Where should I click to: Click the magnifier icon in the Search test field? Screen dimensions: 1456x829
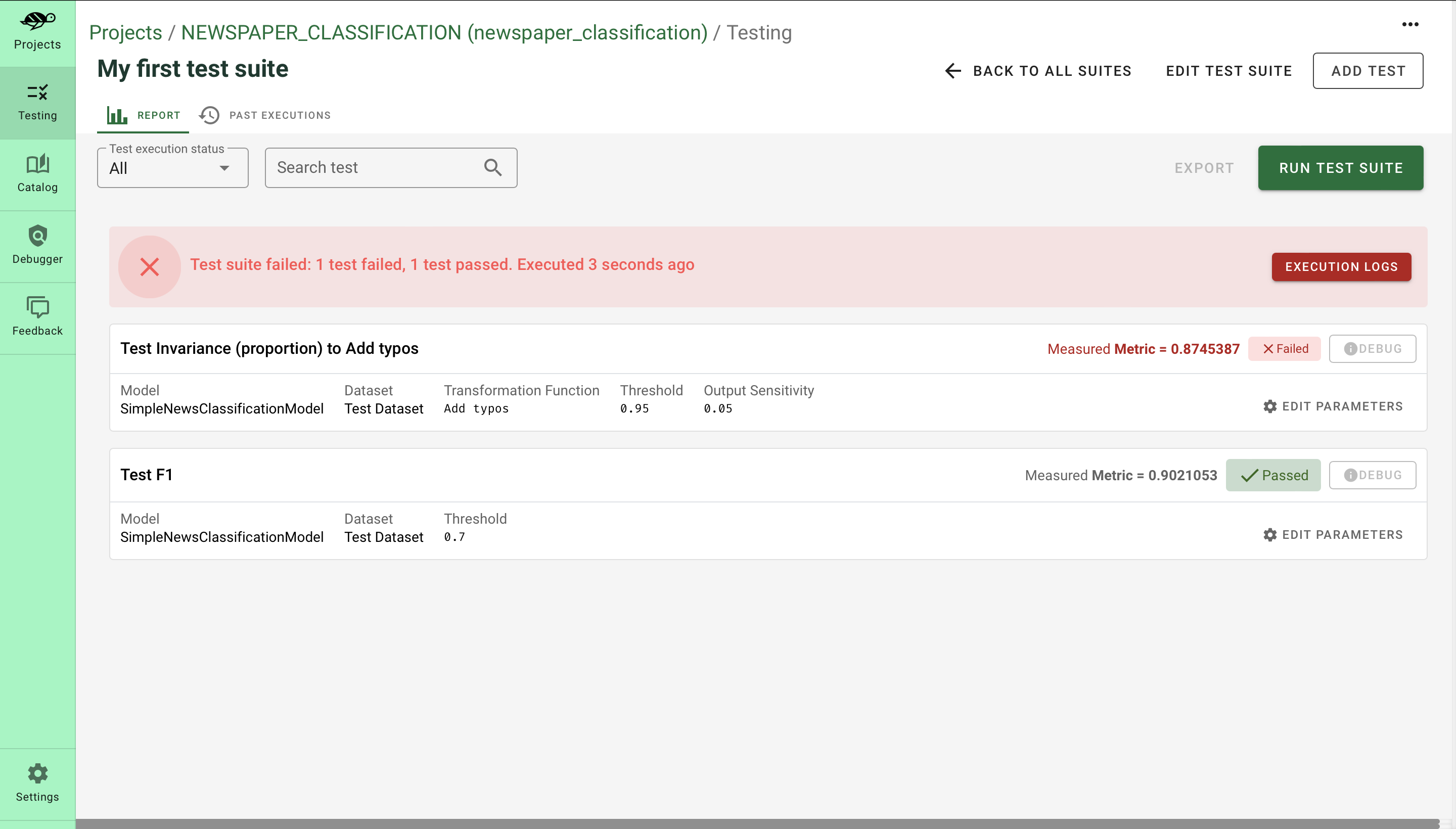click(492, 167)
